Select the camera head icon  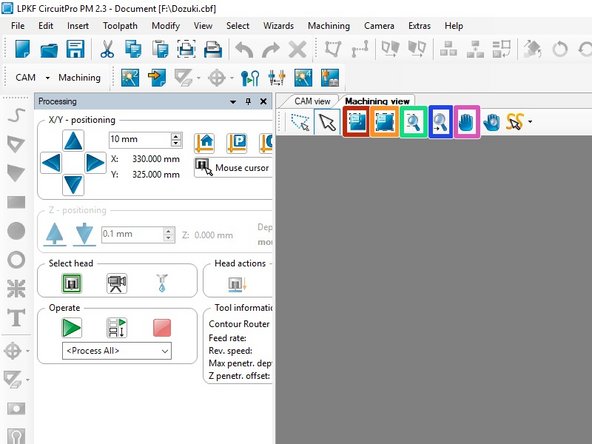click(x=117, y=284)
